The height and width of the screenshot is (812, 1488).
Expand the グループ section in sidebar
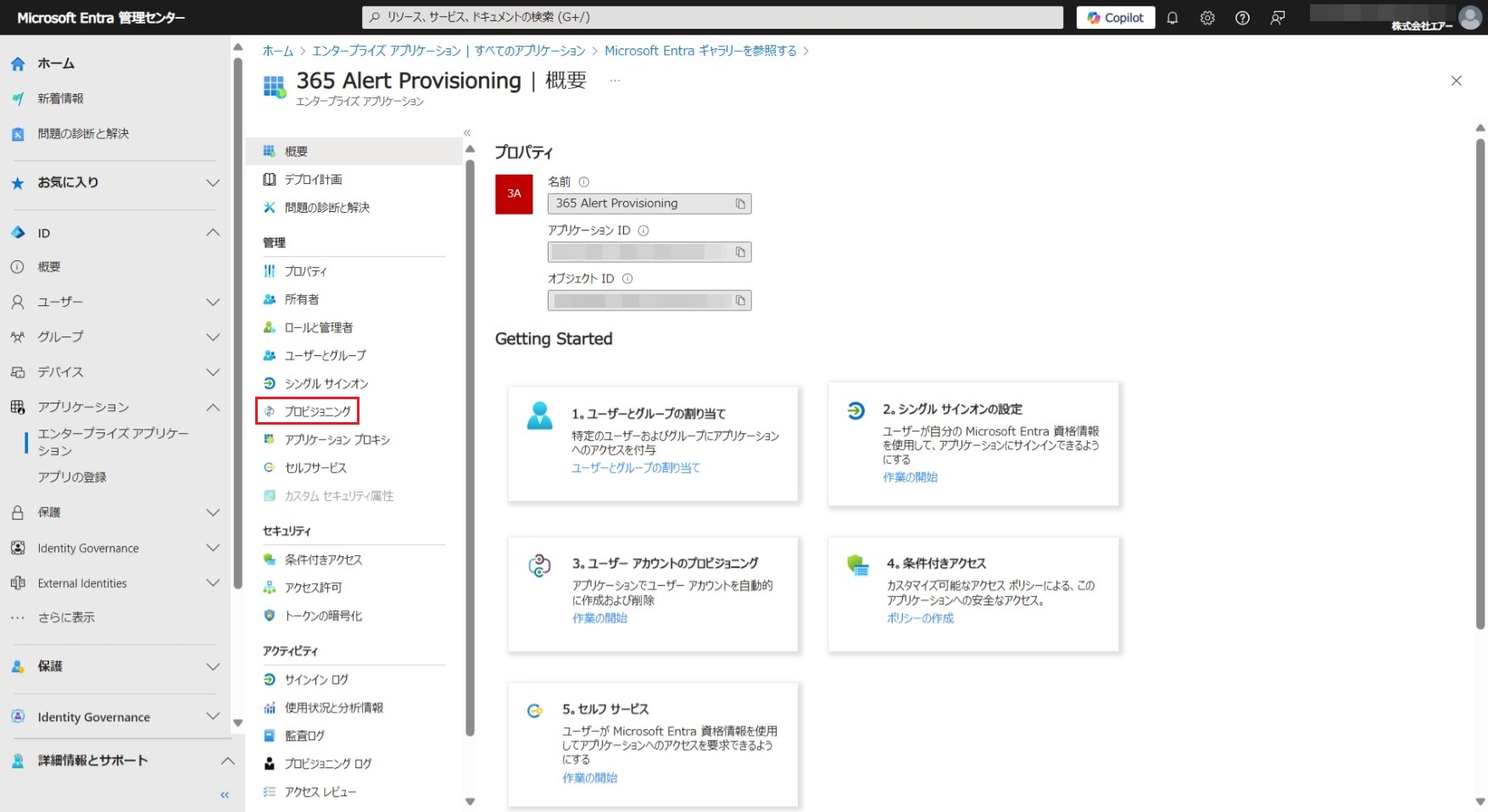tap(213, 337)
